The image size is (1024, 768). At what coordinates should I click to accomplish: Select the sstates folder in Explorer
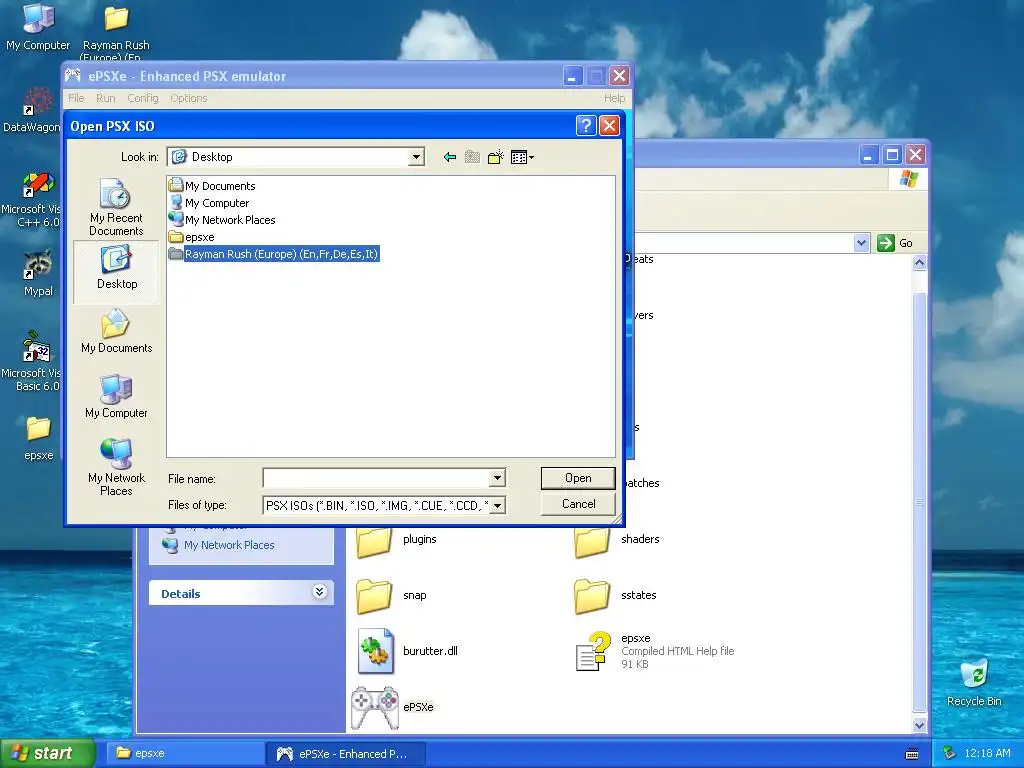[x=616, y=595]
